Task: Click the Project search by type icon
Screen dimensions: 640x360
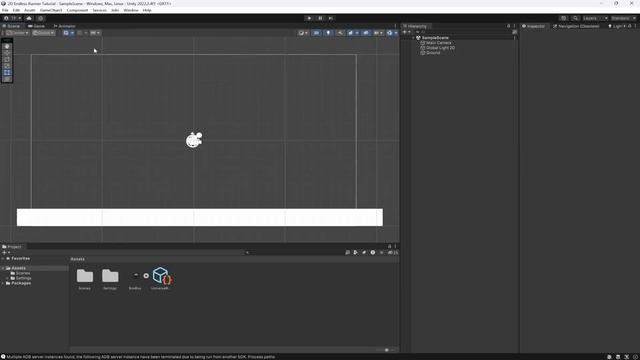Action: click(x=356, y=253)
